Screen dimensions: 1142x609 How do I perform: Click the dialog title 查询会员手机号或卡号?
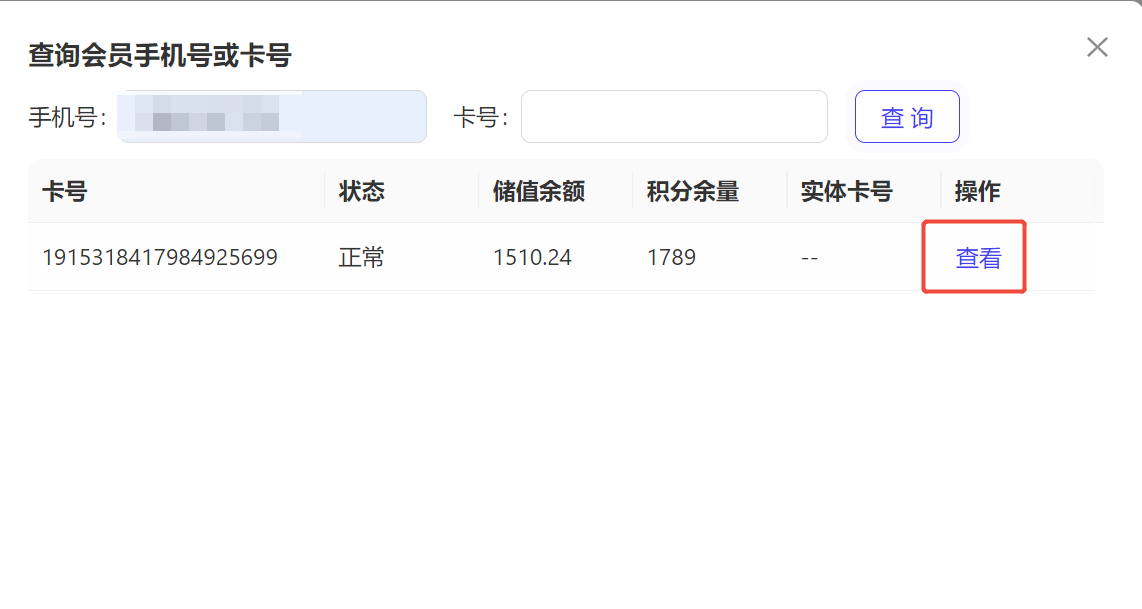tap(159, 55)
